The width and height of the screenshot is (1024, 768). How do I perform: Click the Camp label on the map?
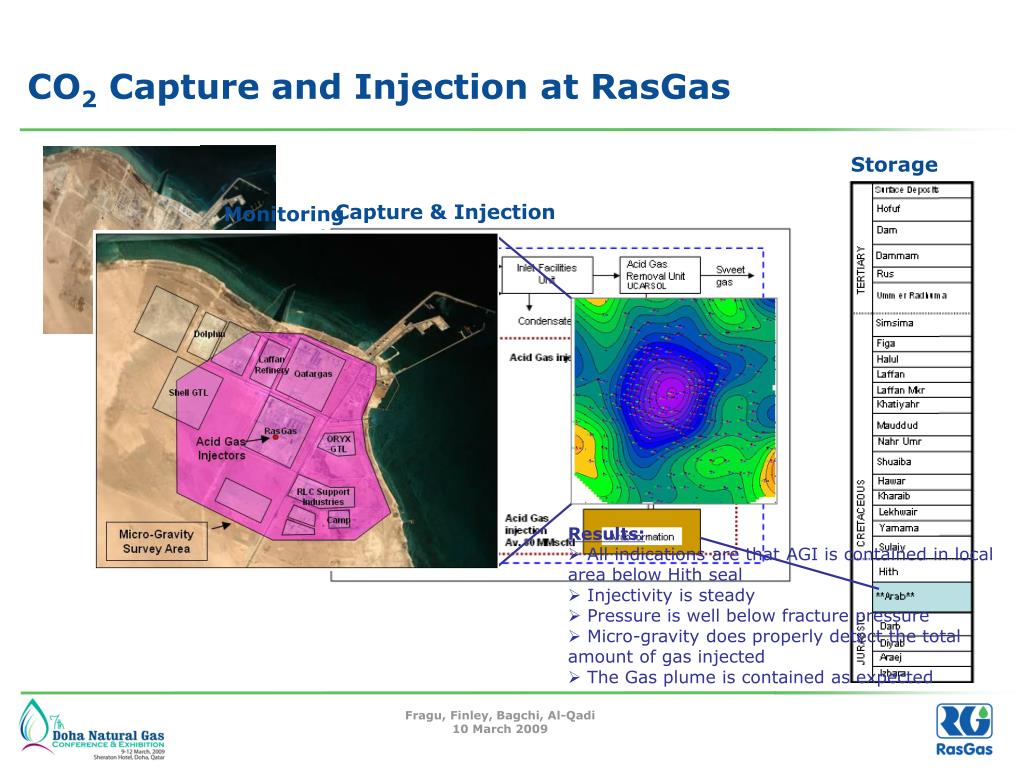[338, 520]
